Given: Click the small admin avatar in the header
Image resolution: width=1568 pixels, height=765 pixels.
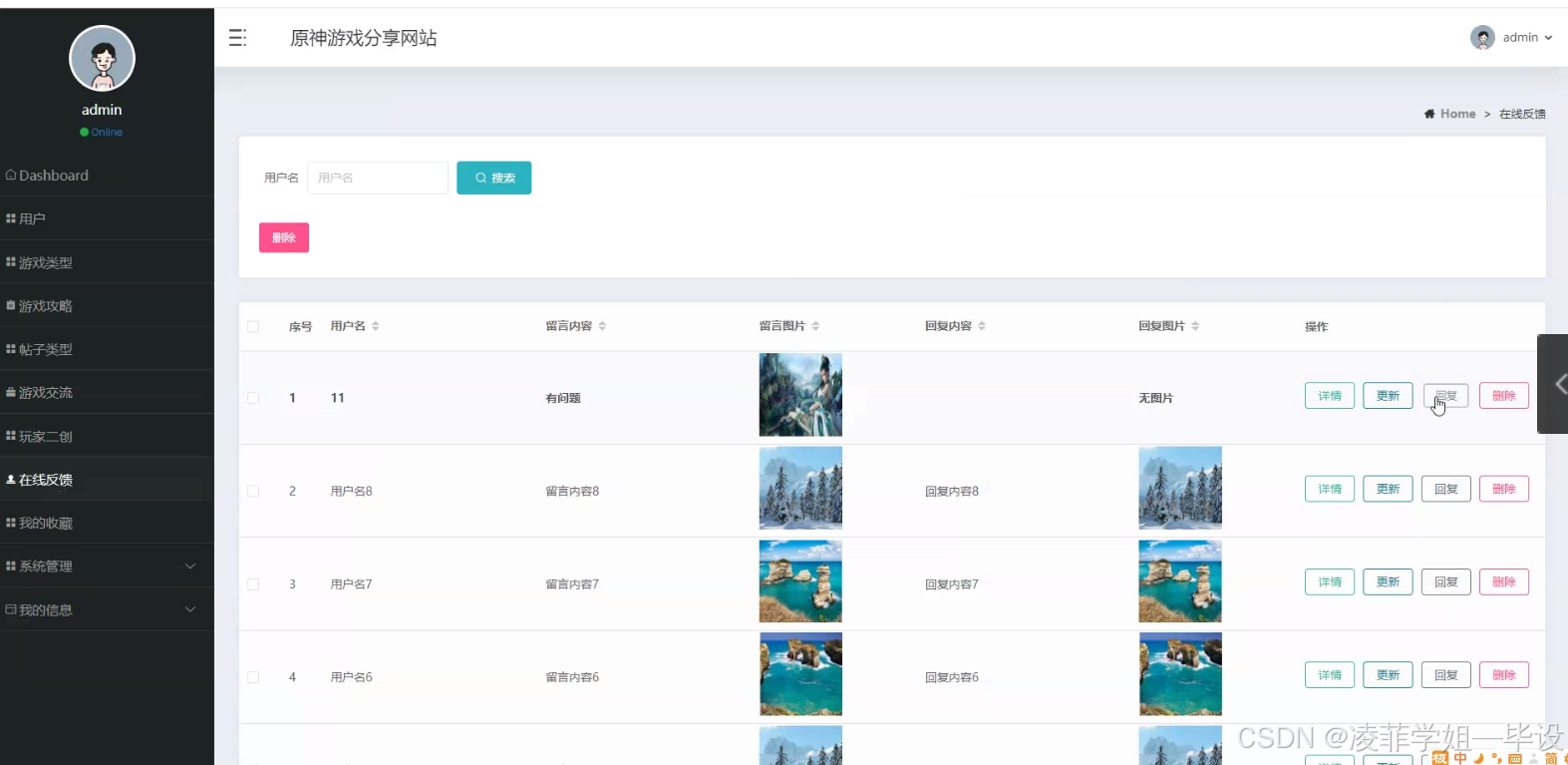Looking at the screenshot, I should [x=1482, y=38].
